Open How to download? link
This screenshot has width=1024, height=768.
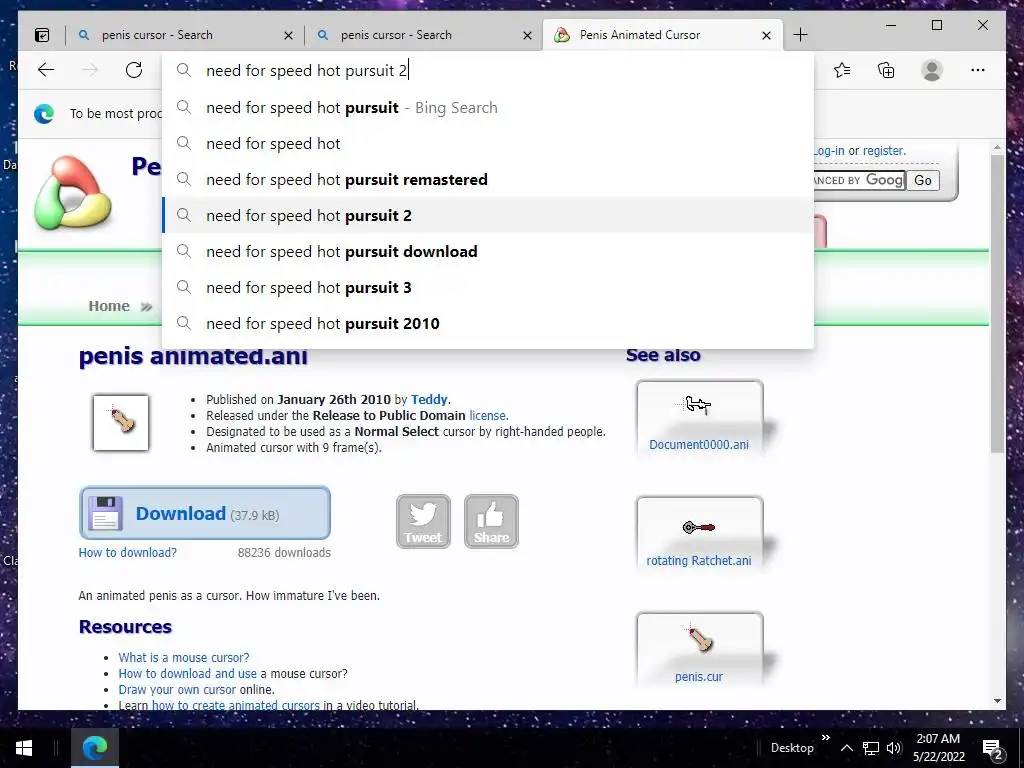pos(127,552)
